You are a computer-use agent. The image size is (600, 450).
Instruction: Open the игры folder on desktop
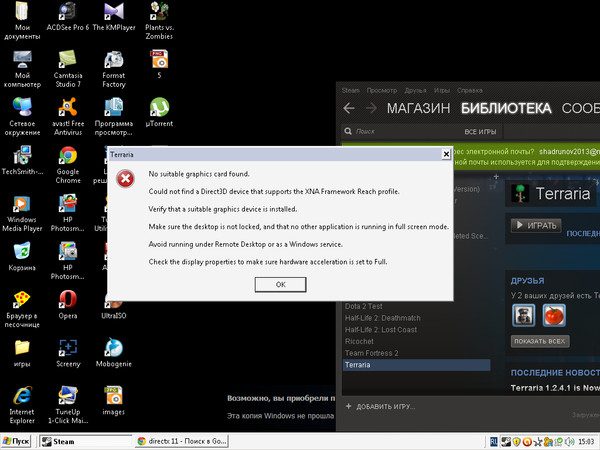click(22, 353)
